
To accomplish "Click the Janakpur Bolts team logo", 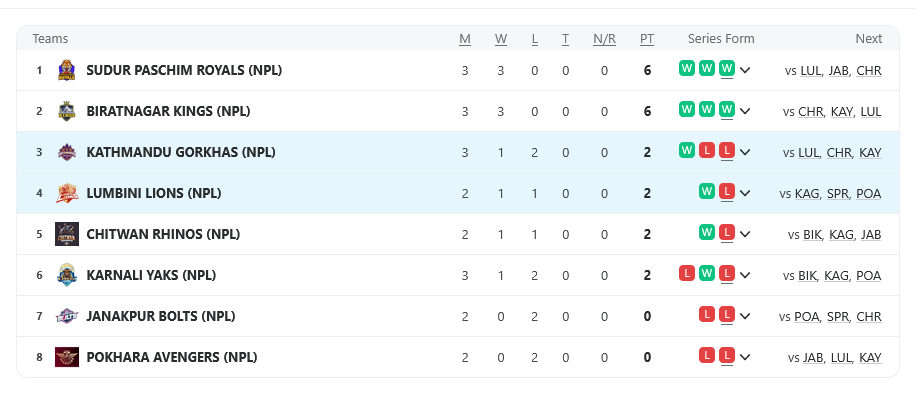I will click(67, 316).
